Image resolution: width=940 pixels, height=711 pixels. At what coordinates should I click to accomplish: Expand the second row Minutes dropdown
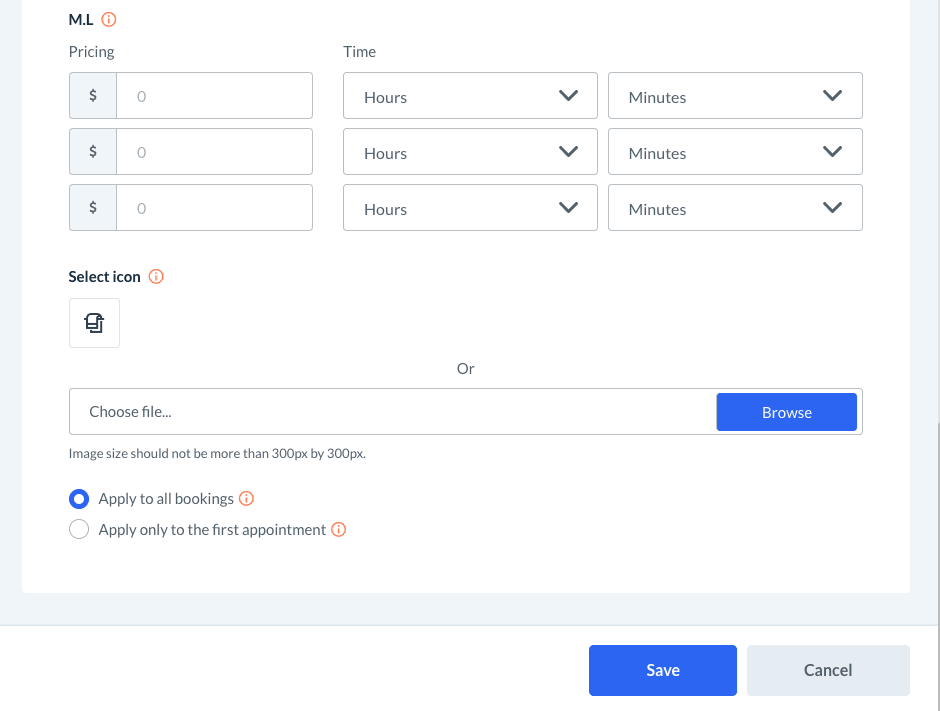point(735,153)
